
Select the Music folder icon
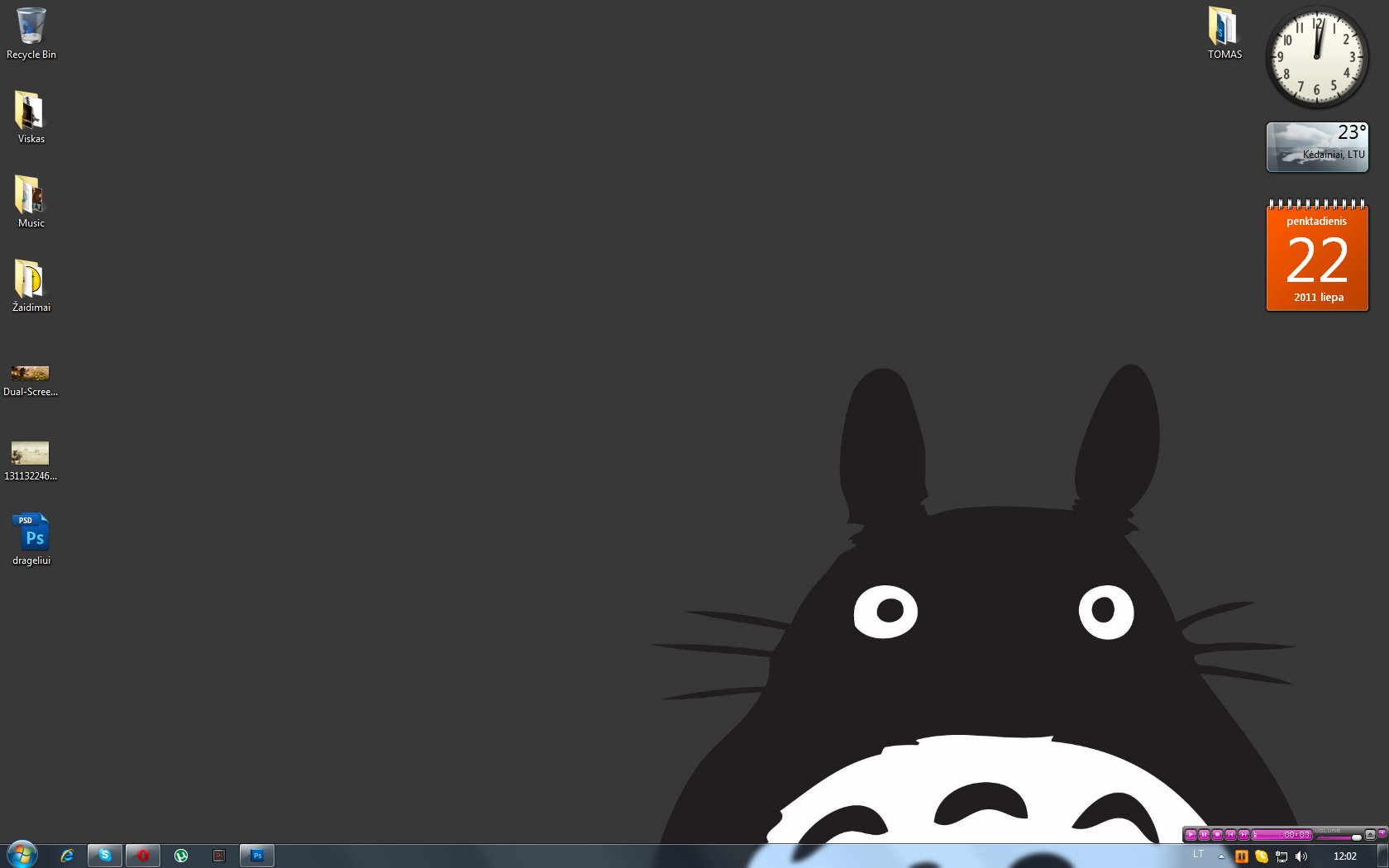[31, 202]
